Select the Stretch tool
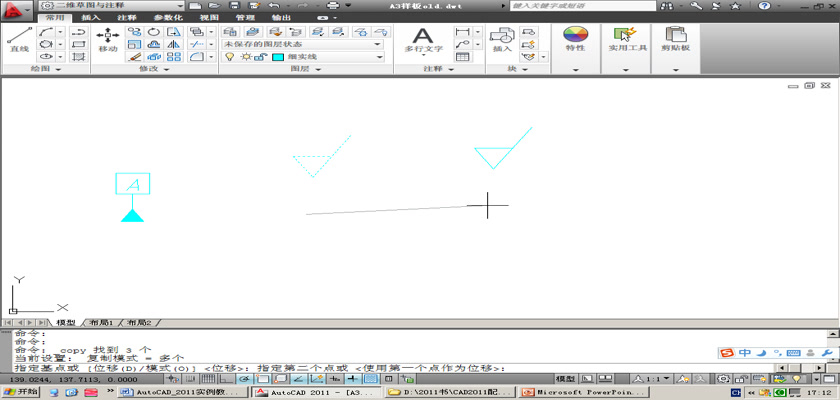 click(x=174, y=32)
